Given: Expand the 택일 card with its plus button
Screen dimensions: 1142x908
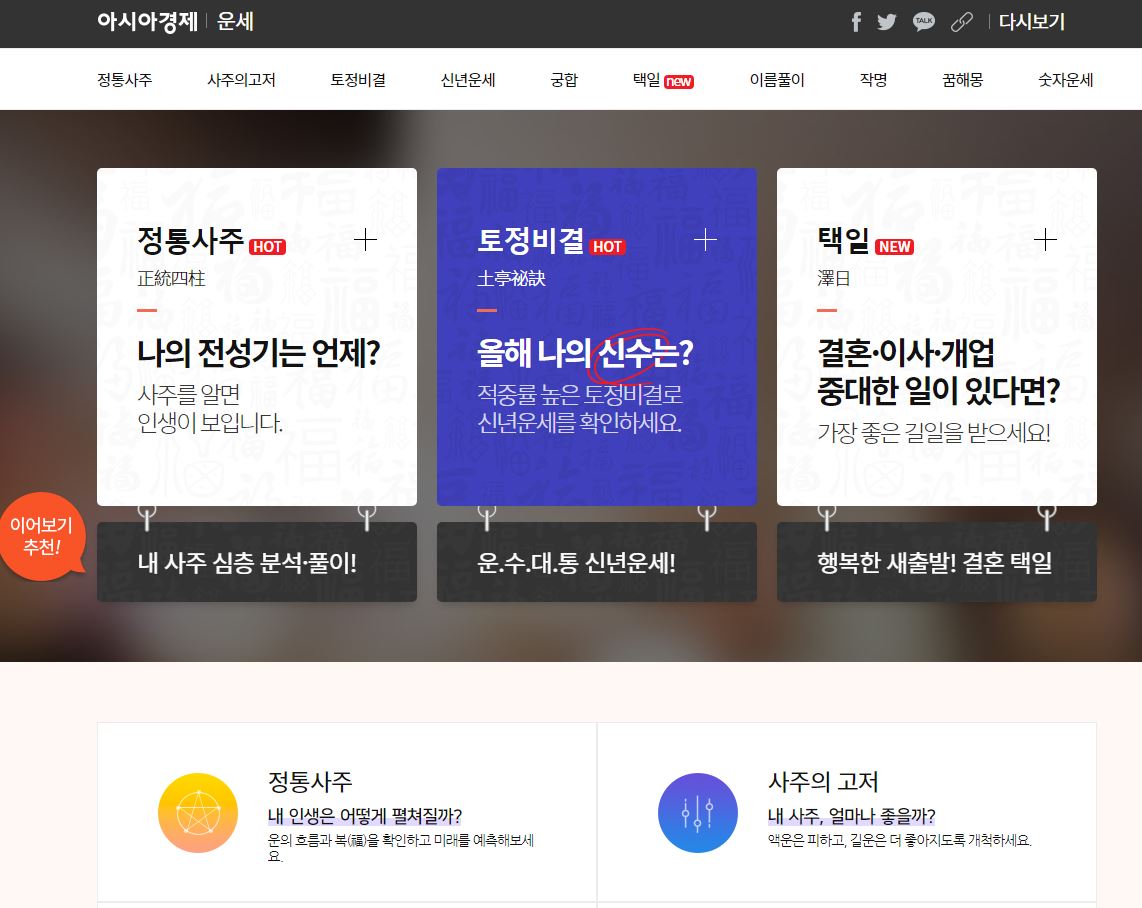Looking at the screenshot, I should [x=1046, y=240].
